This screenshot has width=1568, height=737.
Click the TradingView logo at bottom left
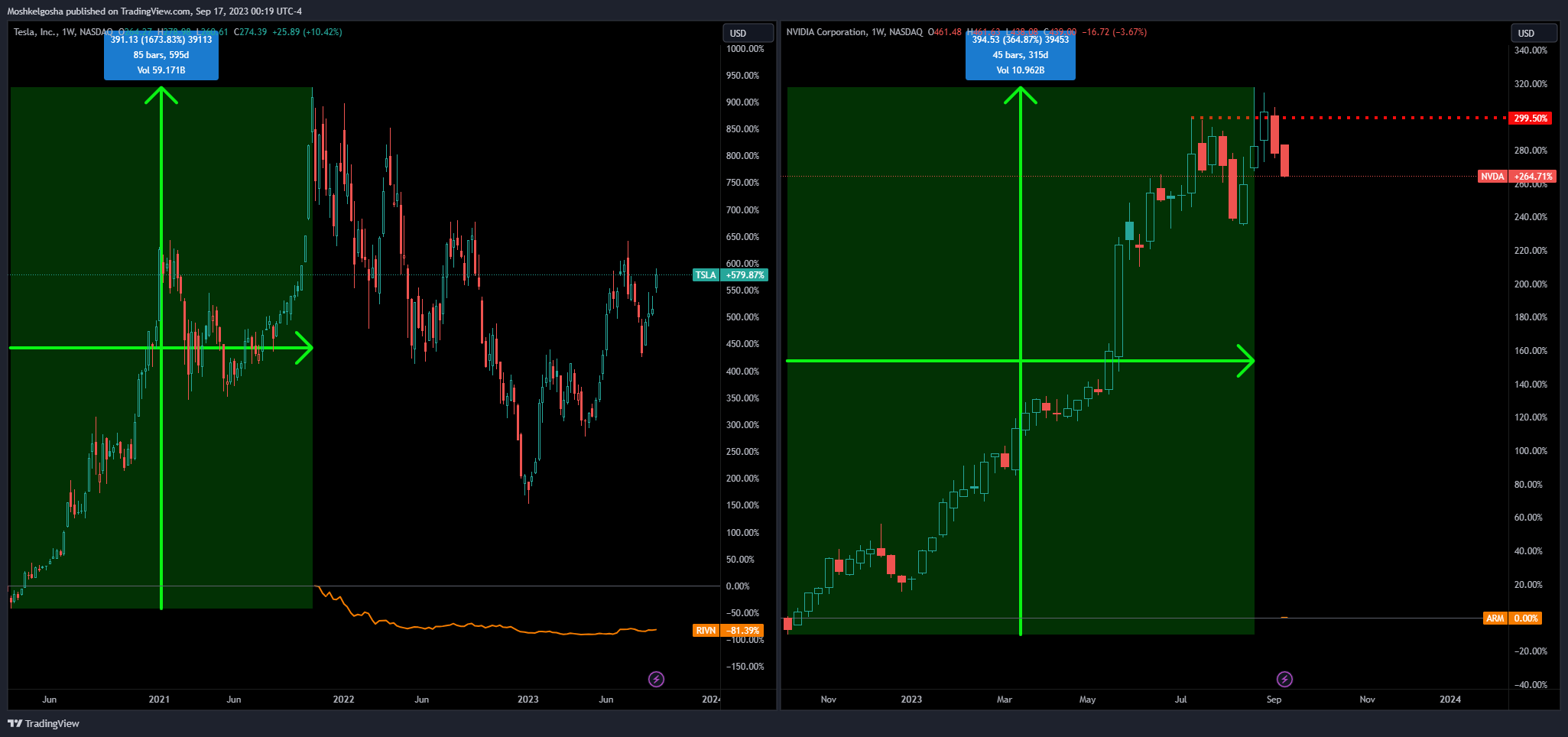tap(44, 723)
